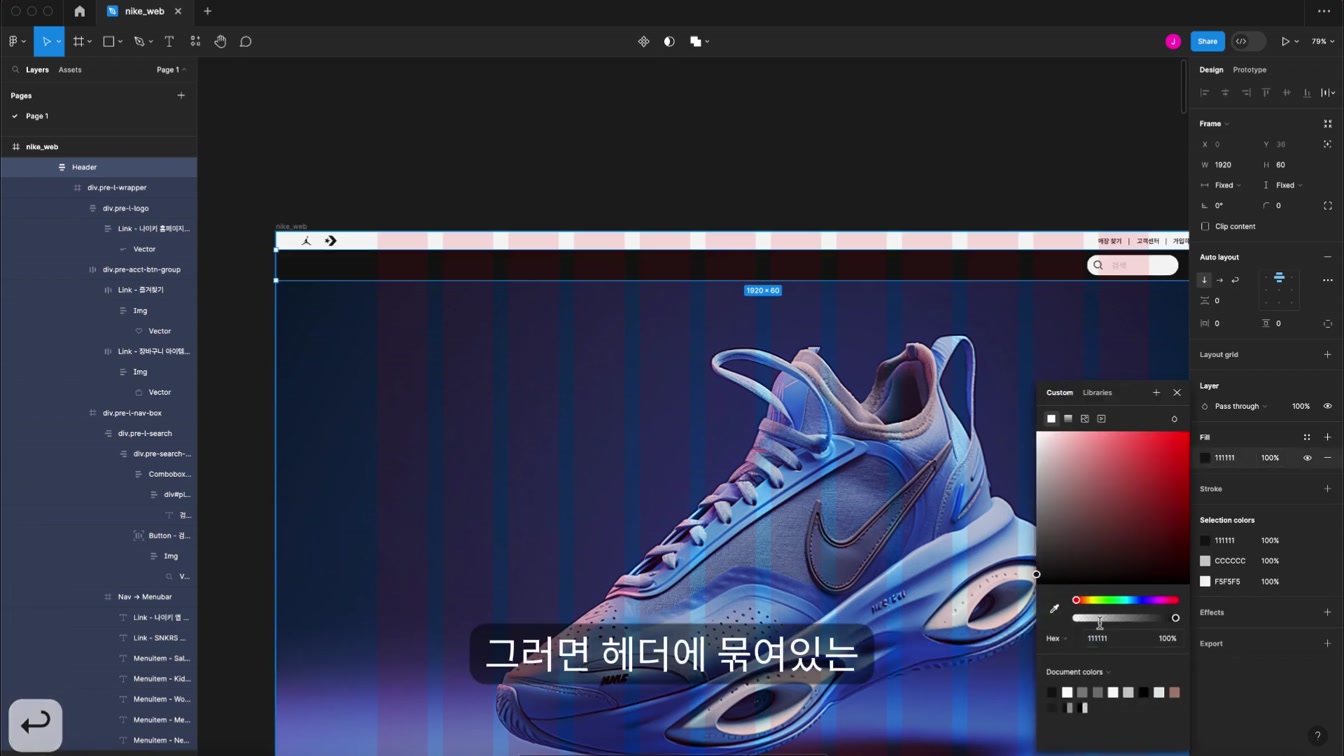Screen dimensions: 1344x756
Task: Toggle layer visibility eye in Layer section
Action: coord(1328,406)
